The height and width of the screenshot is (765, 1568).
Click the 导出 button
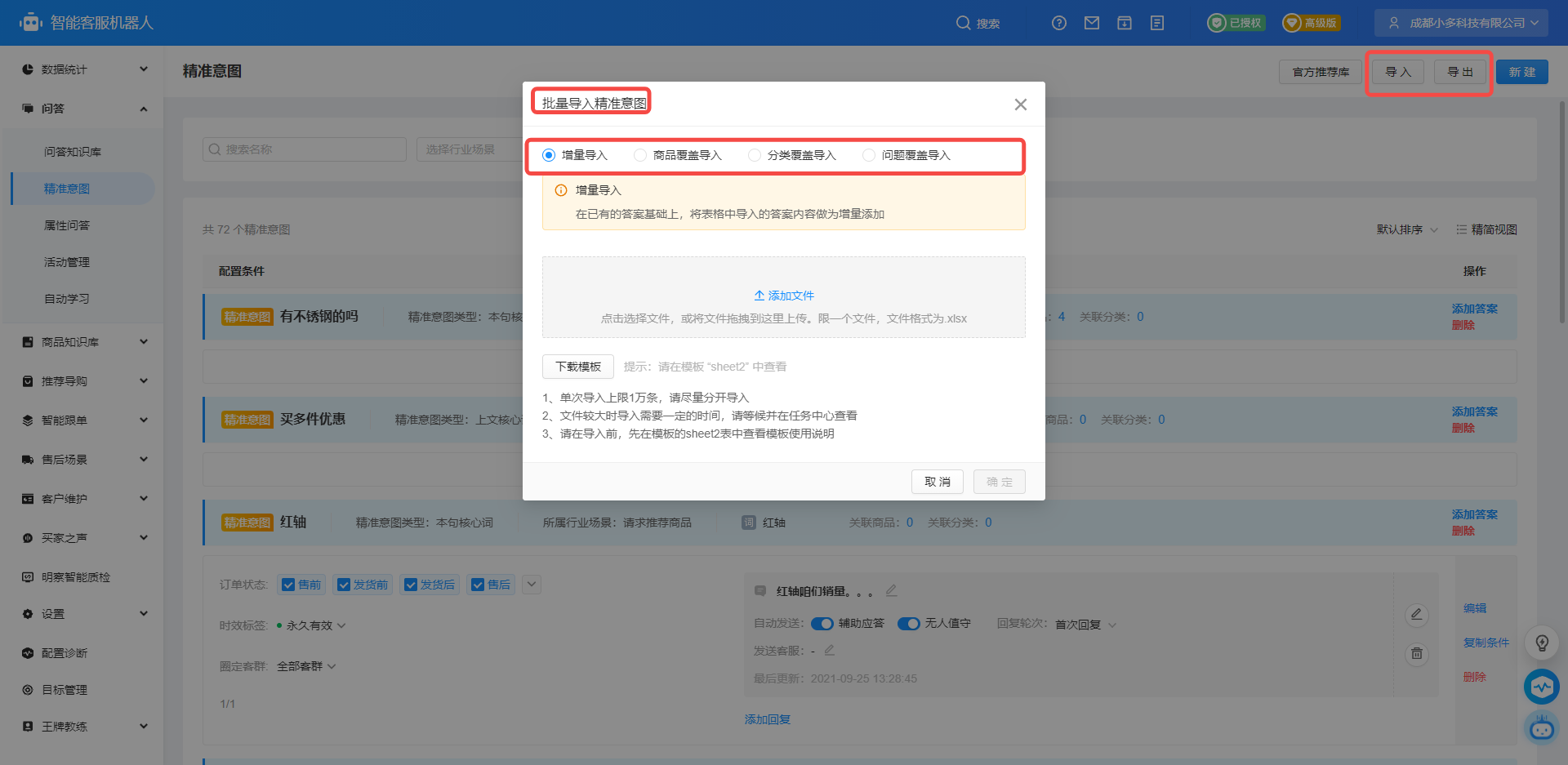click(1460, 72)
